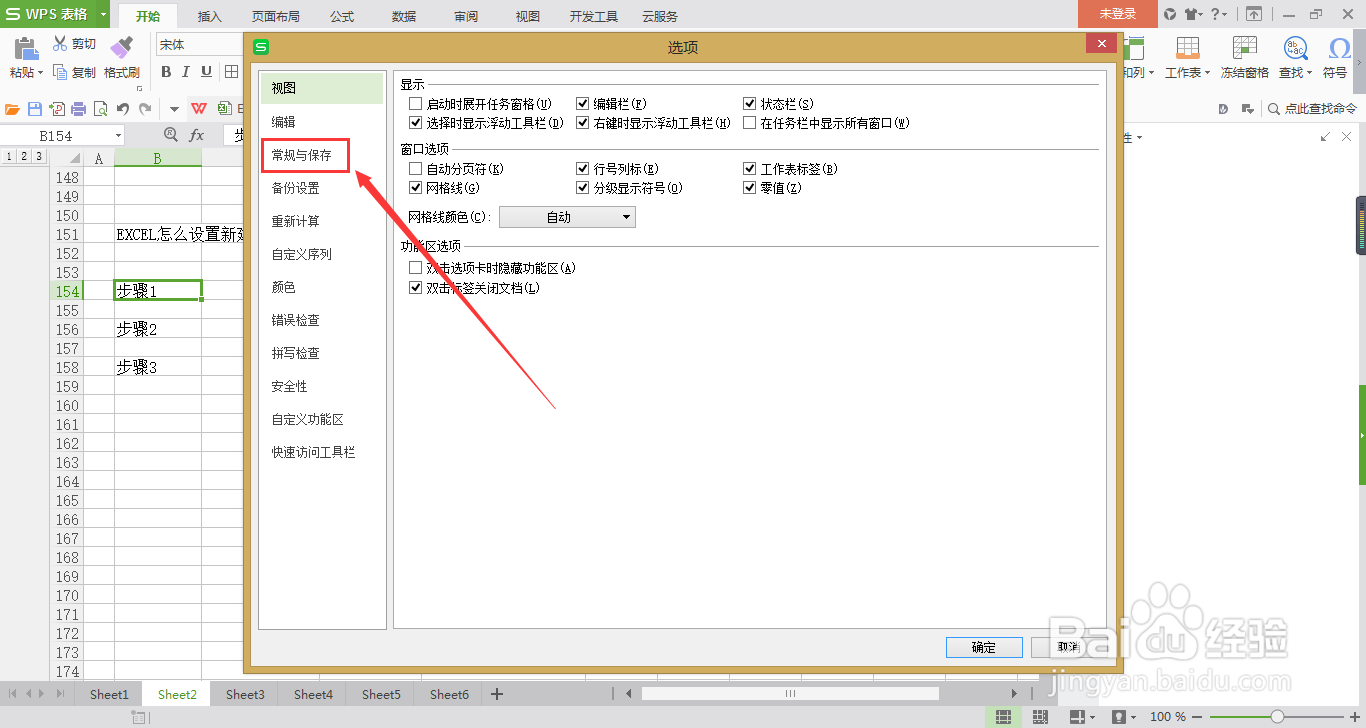Image resolution: width=1366 pixels, height=728 pixels.
Task: Enable 启动时展开任务窗格 checkbox
Action: tap(415, 103)
